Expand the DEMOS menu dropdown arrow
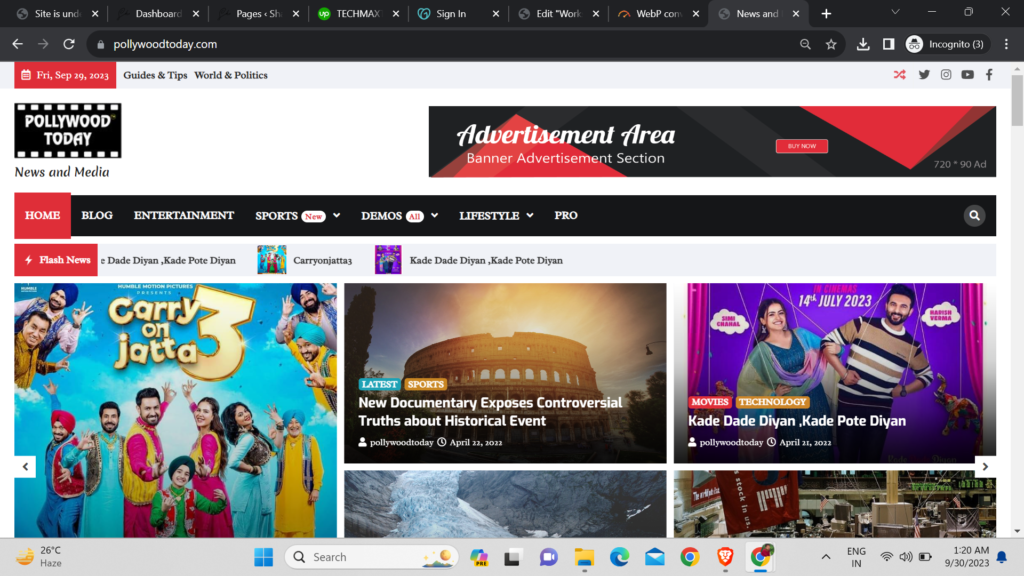The image size is (1024, 576). click(434, 216)
